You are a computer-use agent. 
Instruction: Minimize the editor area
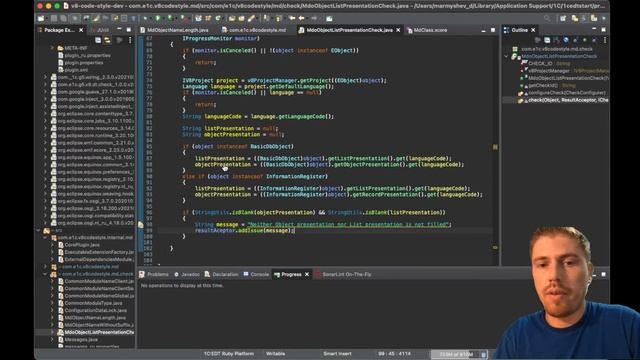[483, 30]
